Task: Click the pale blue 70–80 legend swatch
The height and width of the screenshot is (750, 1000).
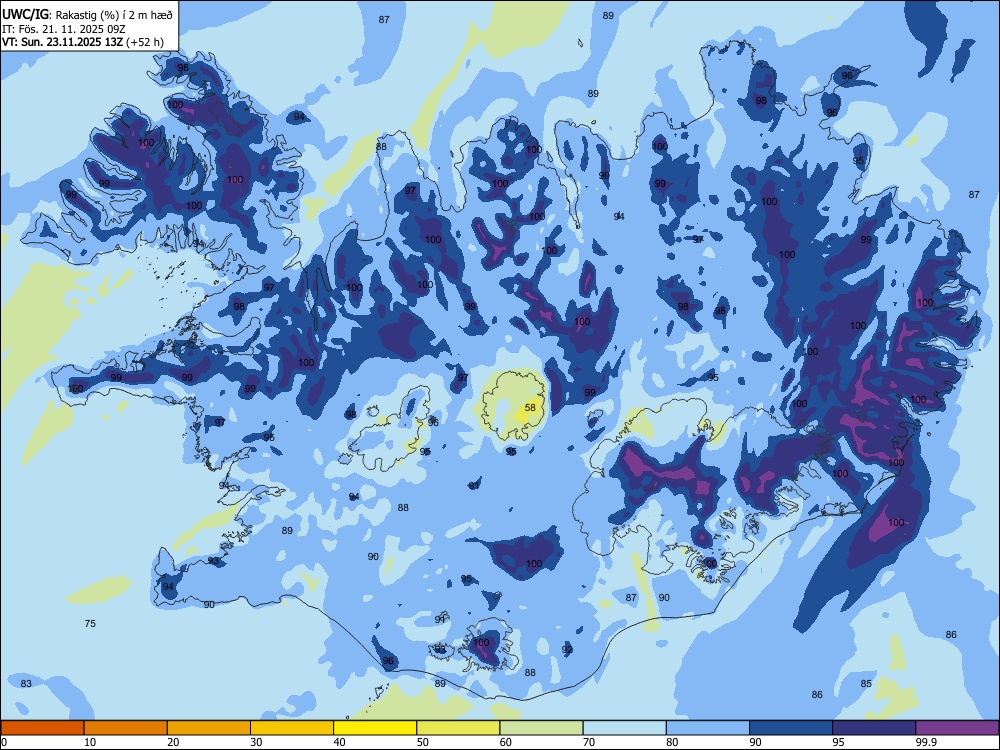Action: tap(624, 728)
